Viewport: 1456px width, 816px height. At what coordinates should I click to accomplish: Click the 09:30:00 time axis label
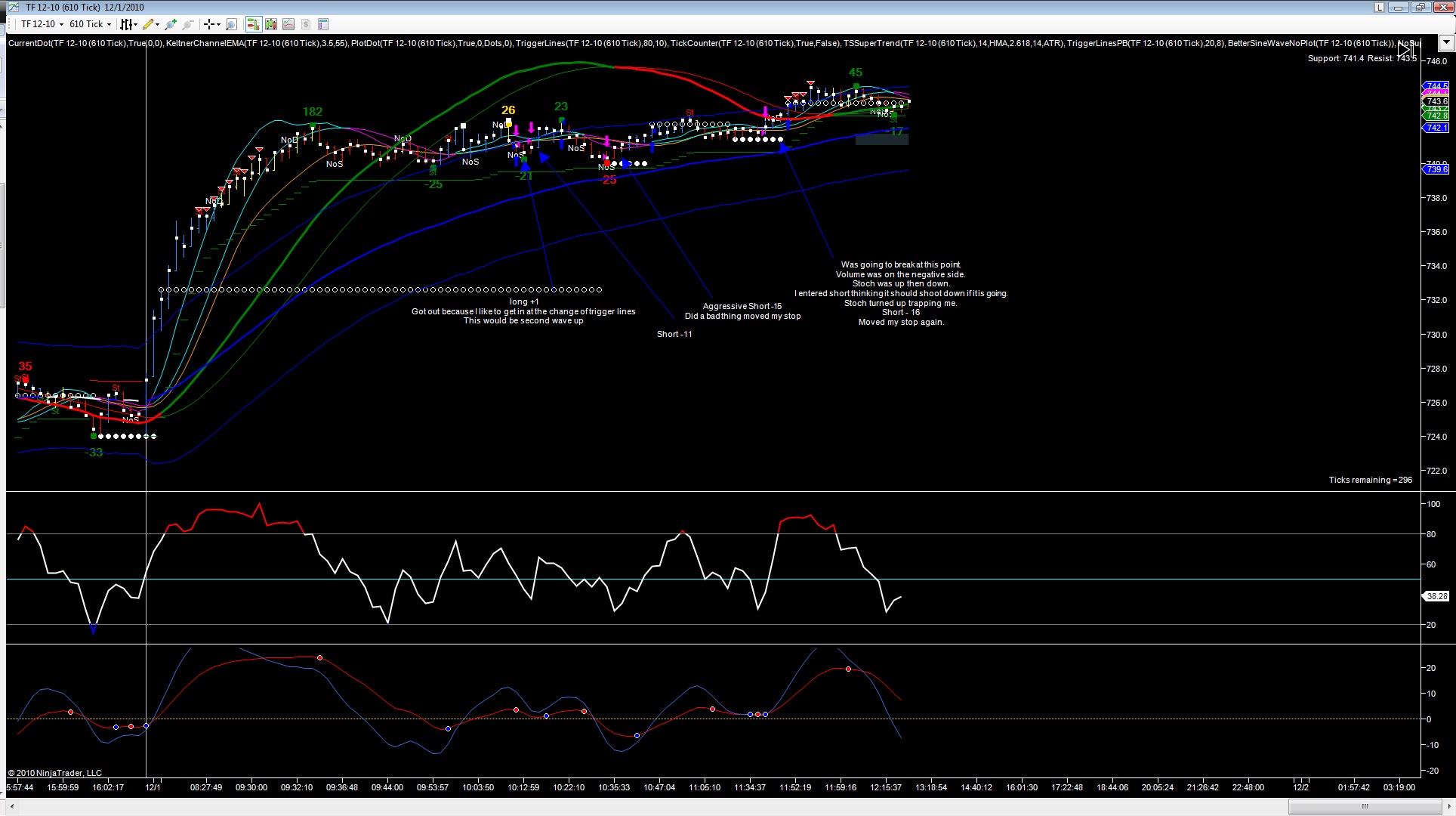tap(251, 787)
